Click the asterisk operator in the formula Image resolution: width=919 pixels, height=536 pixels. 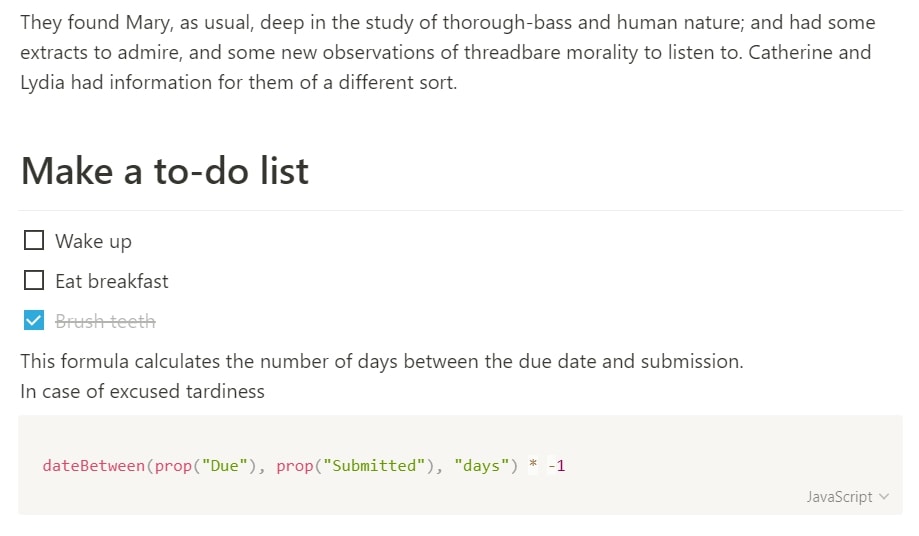[x=533, y=466]
